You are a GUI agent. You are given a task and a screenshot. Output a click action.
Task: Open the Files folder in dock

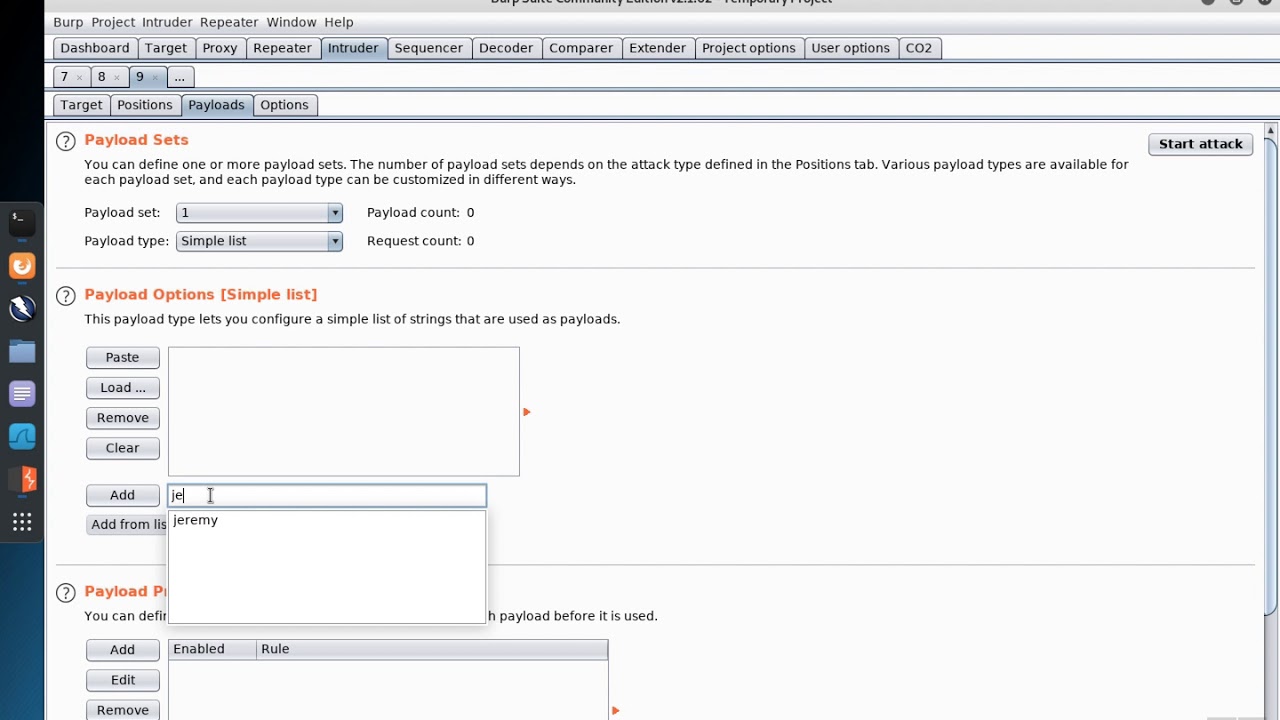22,351
